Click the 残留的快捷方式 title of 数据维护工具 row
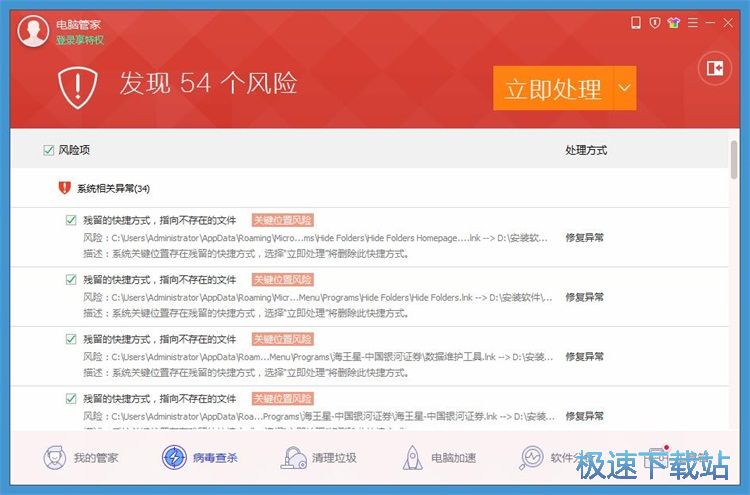 (x=160, y=340)
